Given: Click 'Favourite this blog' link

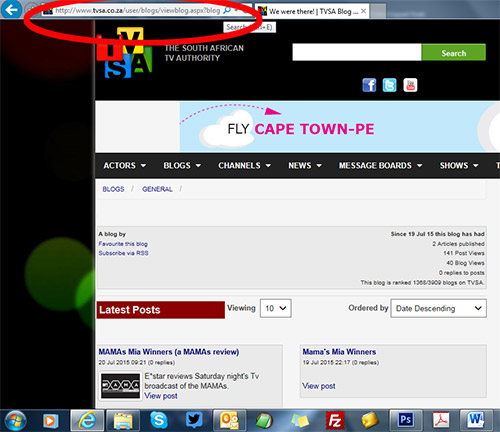Looking at the screenshot, I should 123,244.
